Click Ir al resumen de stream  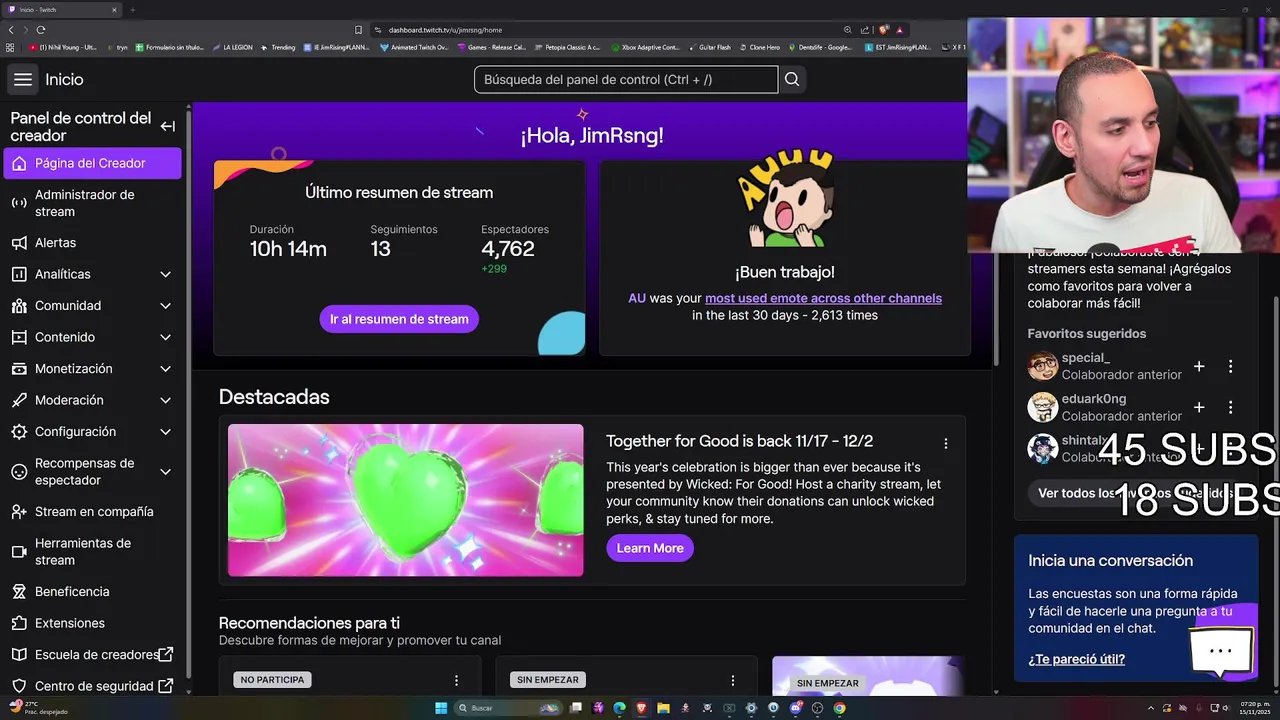tap(399, 319)
